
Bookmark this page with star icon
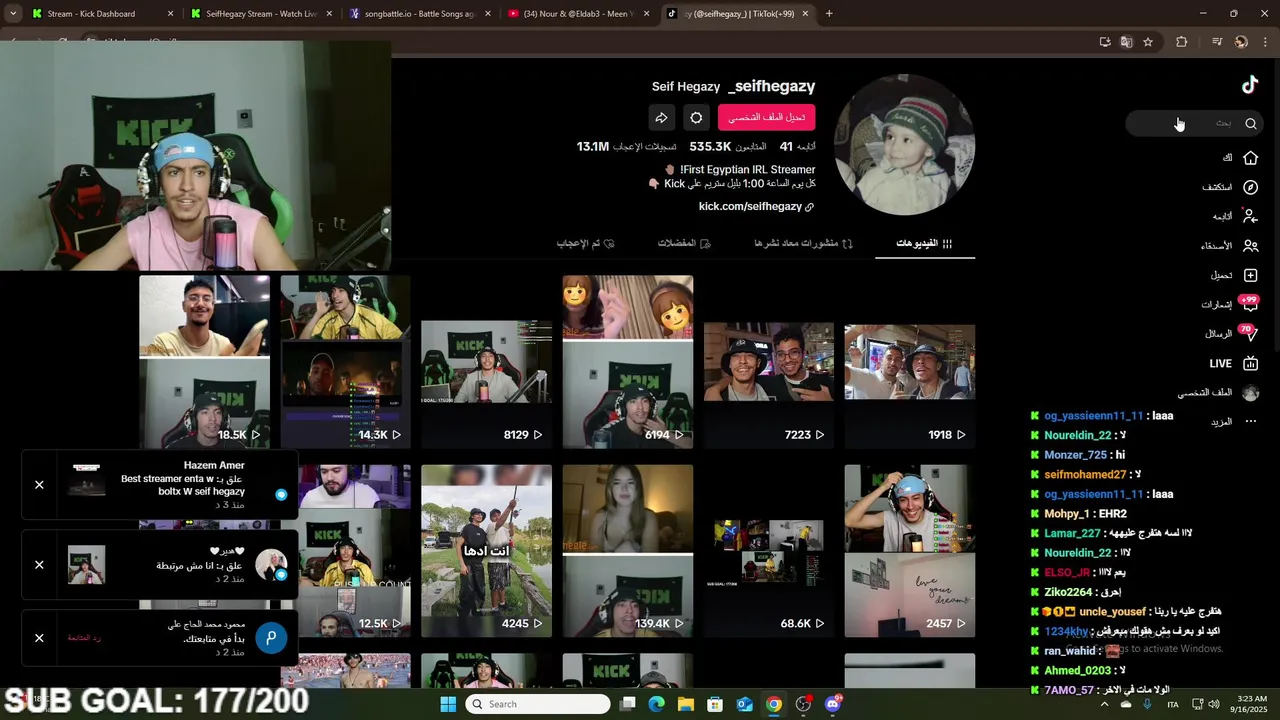click(1148, 42)
